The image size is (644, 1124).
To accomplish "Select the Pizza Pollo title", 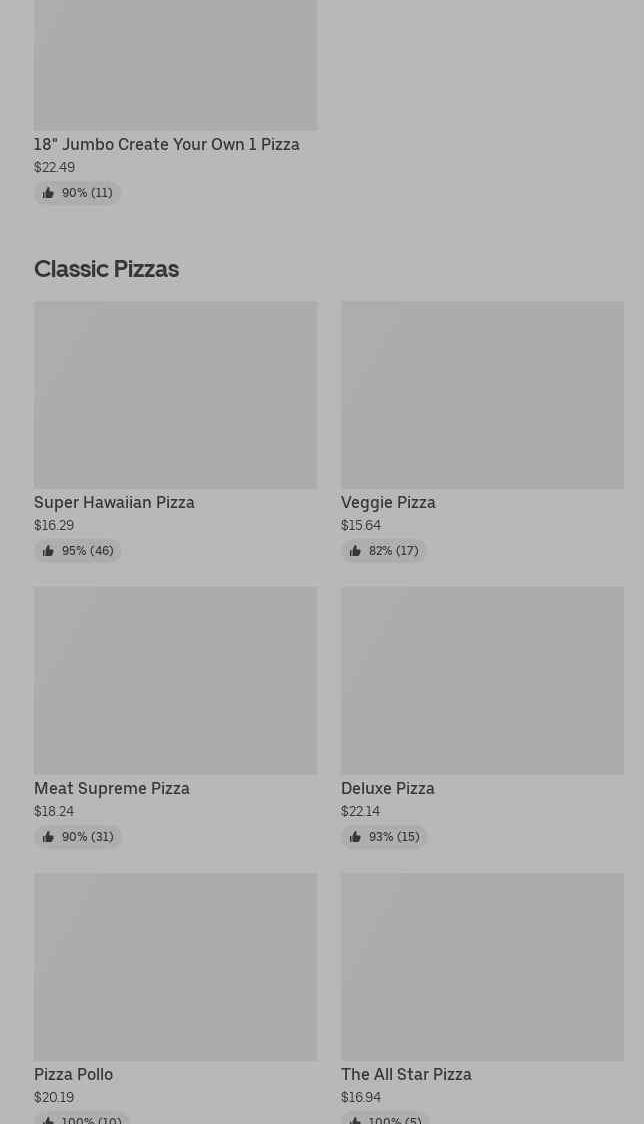I will pos(74,1074).
